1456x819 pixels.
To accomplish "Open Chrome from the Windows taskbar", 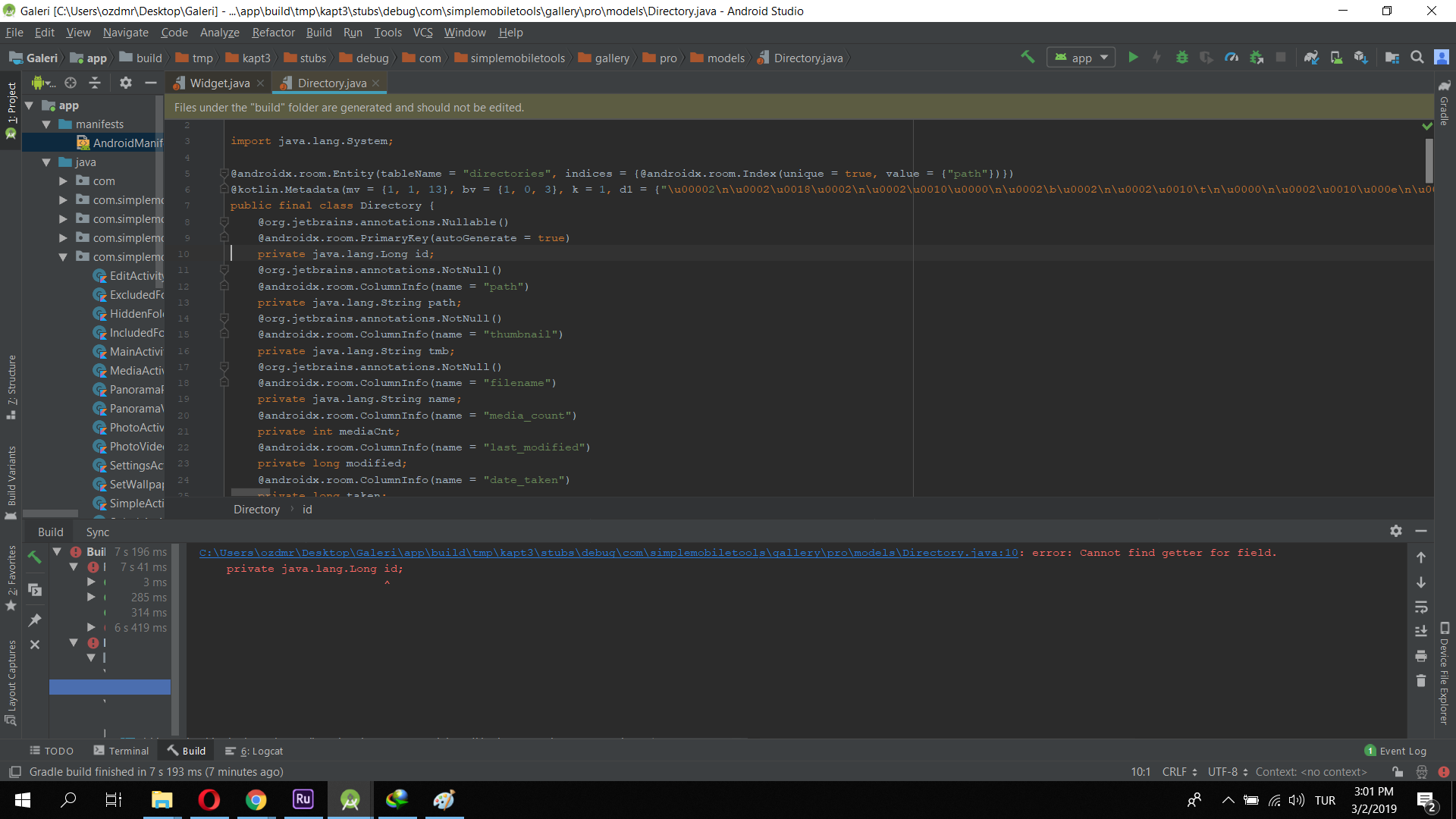I will (256, 800).
